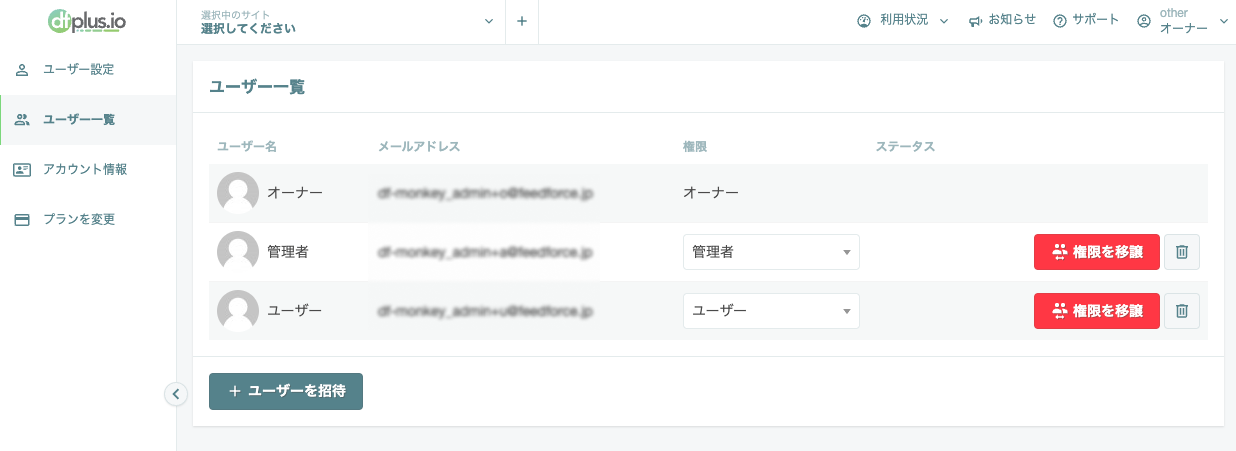The height and width of the screenshot is (451, 1236).
Task: Click the megaphone icon beside お知らせ
Action: click(975, 21)
